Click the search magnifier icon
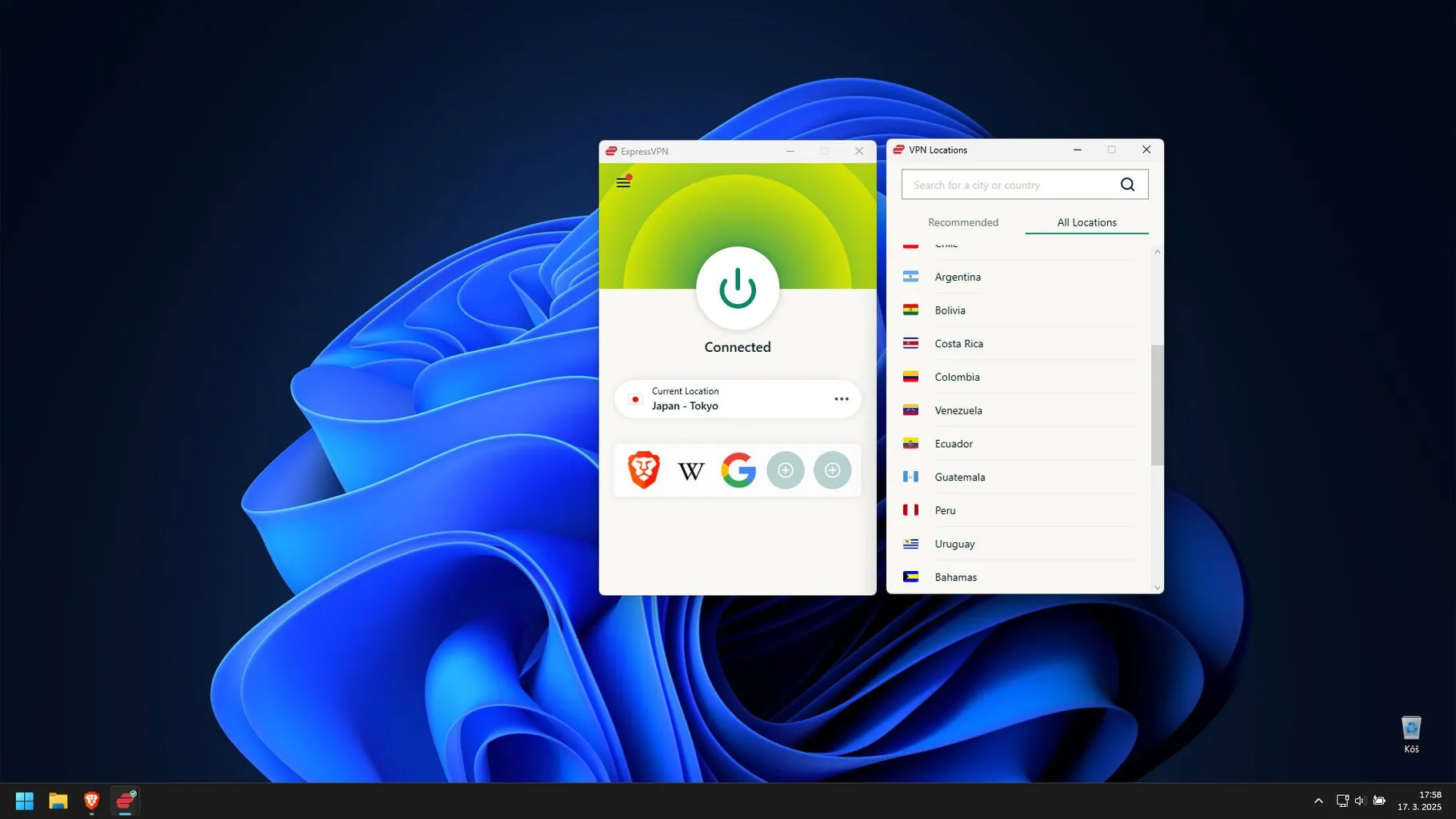 click(1127, 185)
